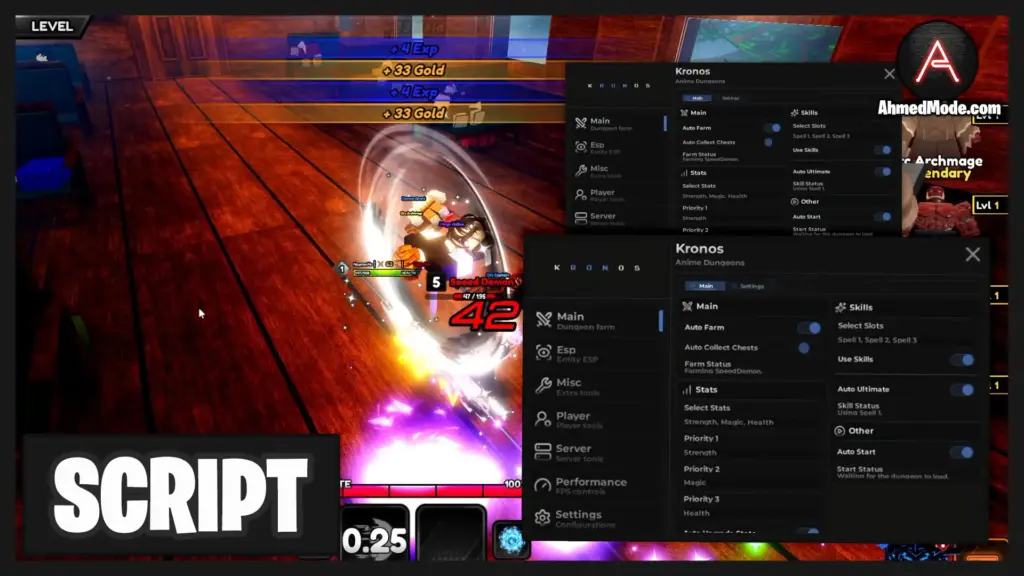Image resolution: width=1024 pixels, height=576 pixels.
Task: Open Select Stats dropdown in back Kronos window
Action: (730, 191)
